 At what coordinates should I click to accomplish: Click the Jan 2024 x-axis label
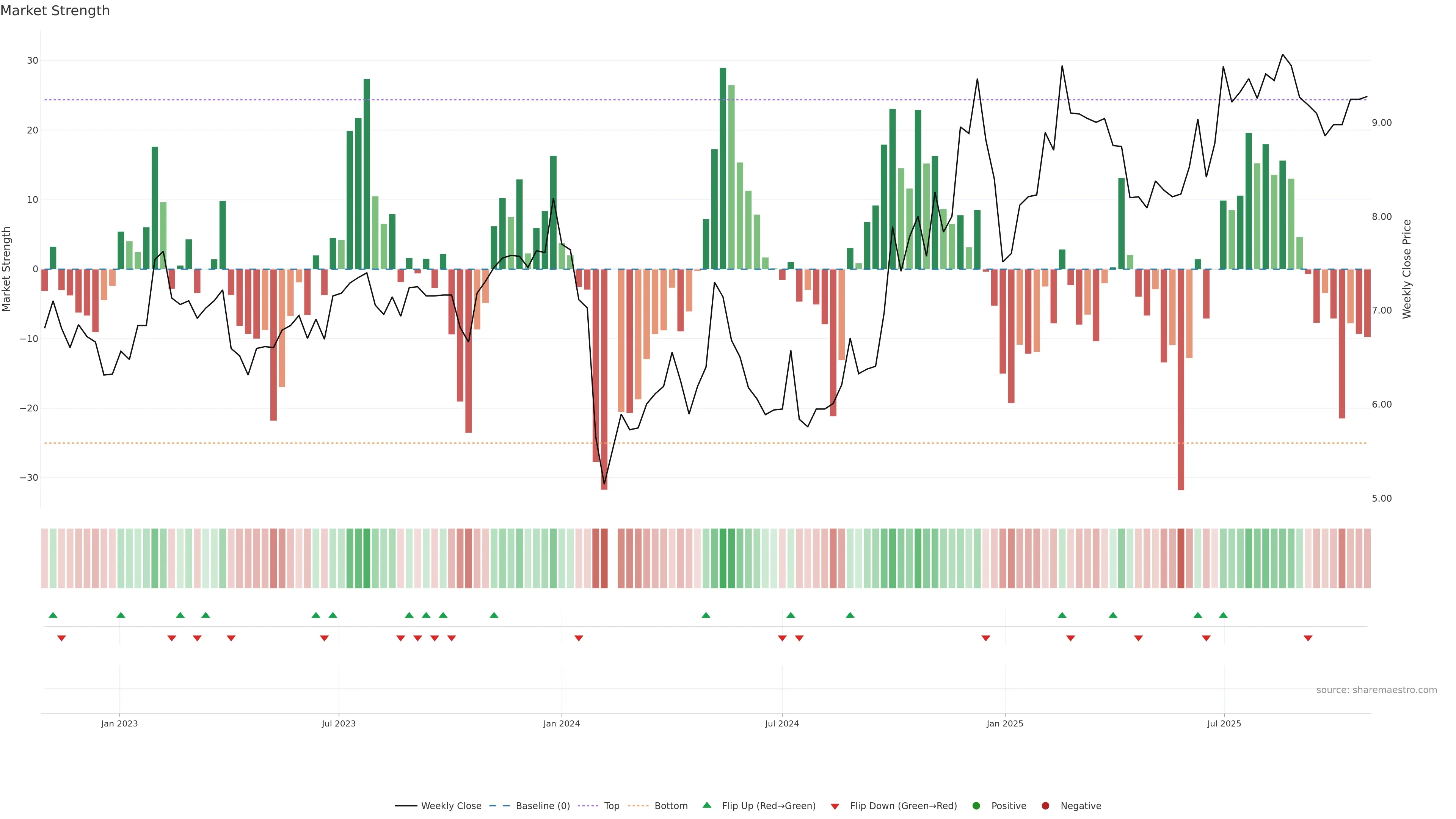(561, 723)
